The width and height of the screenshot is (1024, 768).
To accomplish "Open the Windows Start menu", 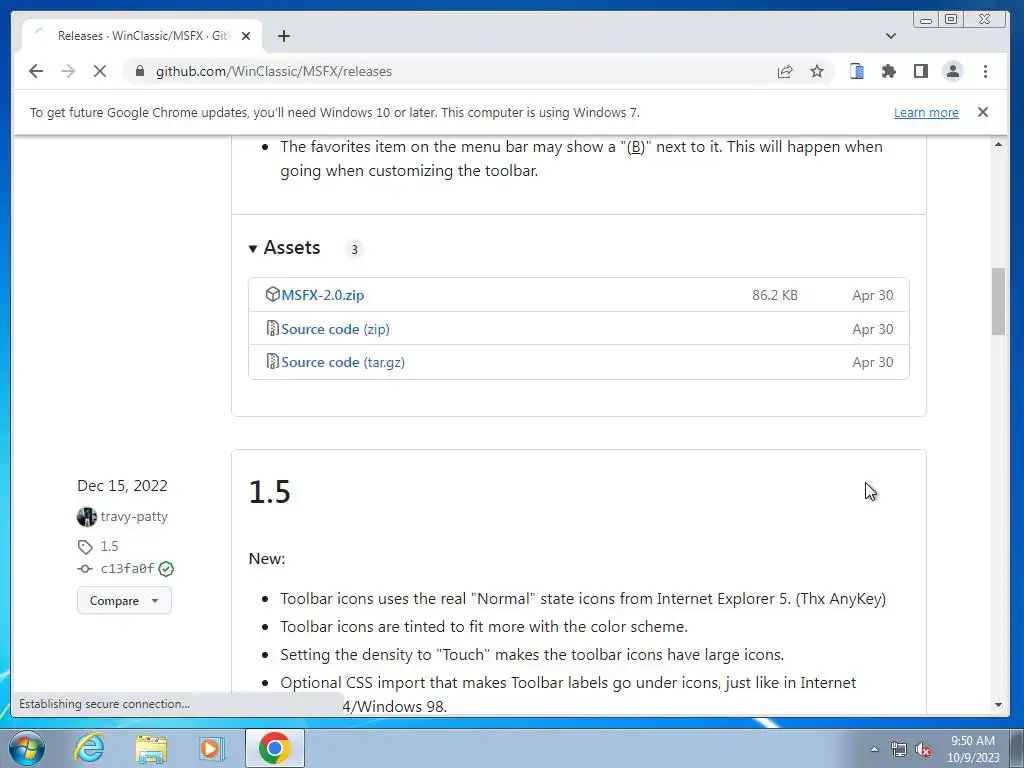I will [27, 748].
